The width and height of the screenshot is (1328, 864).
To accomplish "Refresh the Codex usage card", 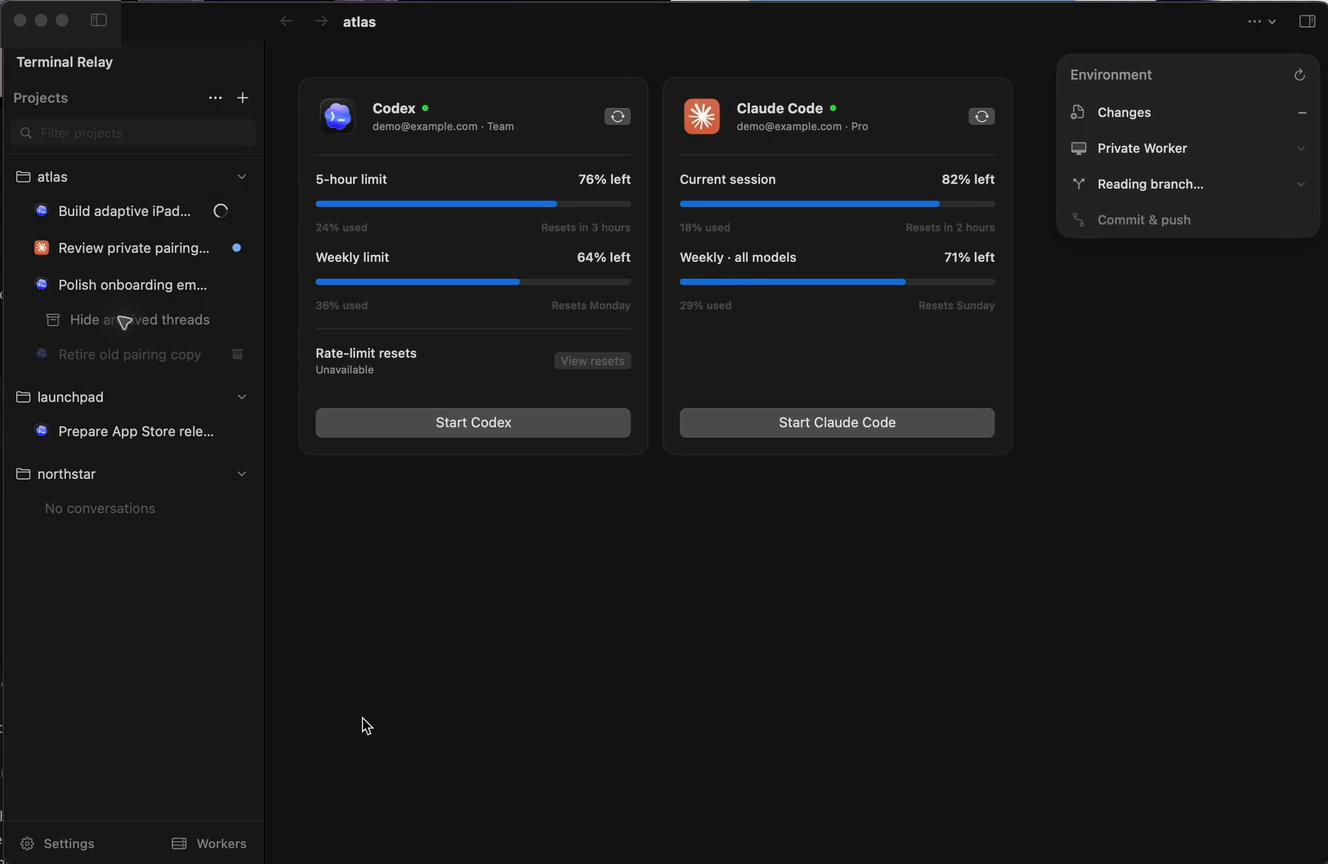I will pyautogui.click(x=617, y=116).
